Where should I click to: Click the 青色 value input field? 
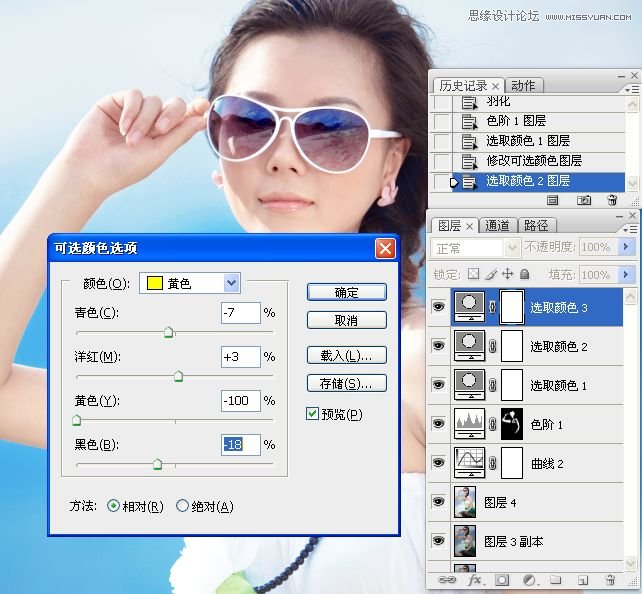(x=240, y=313)
